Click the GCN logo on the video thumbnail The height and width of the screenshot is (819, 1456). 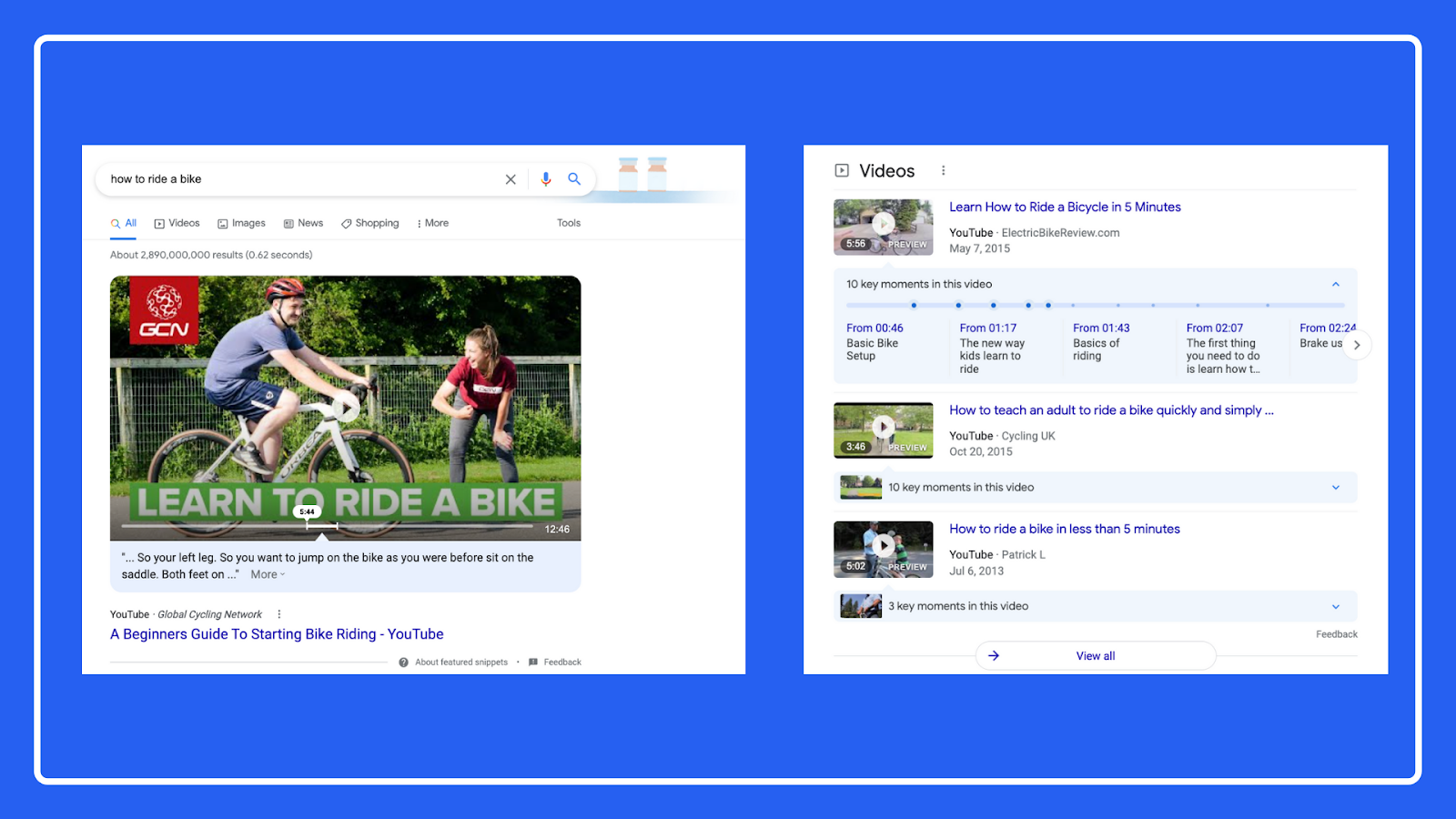pos(164,310)
